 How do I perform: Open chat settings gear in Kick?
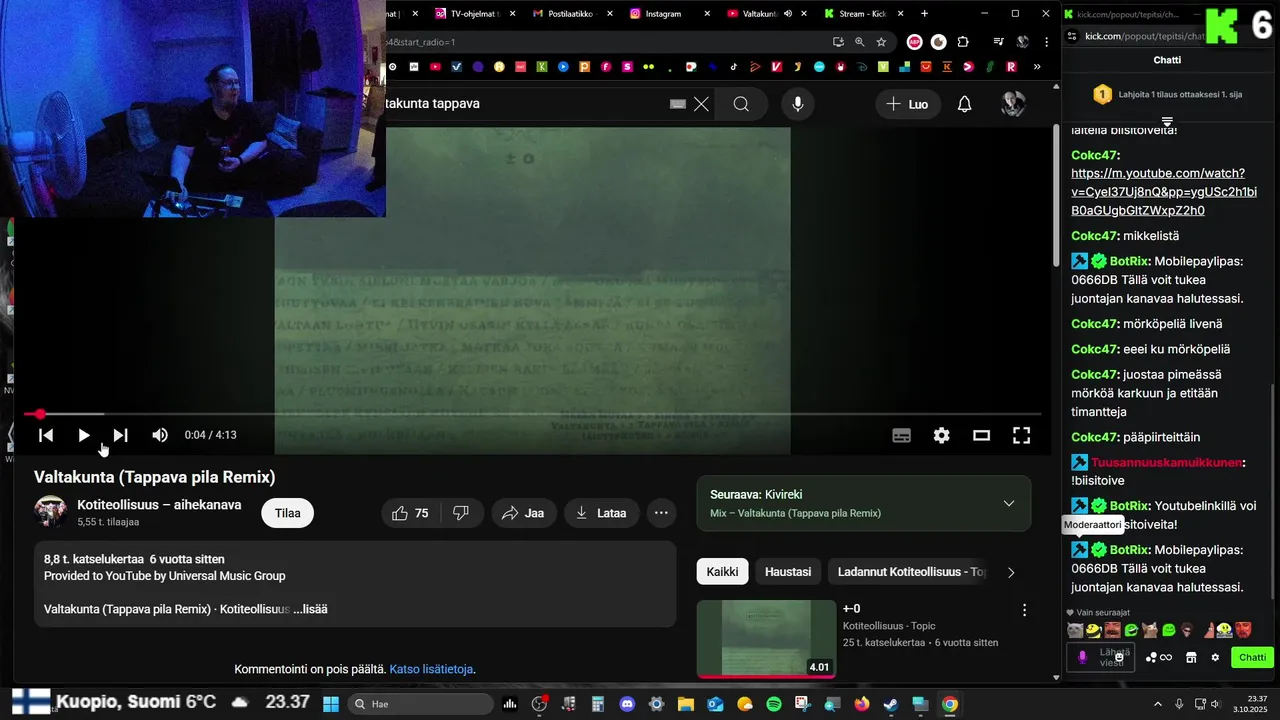point(1215,657)
